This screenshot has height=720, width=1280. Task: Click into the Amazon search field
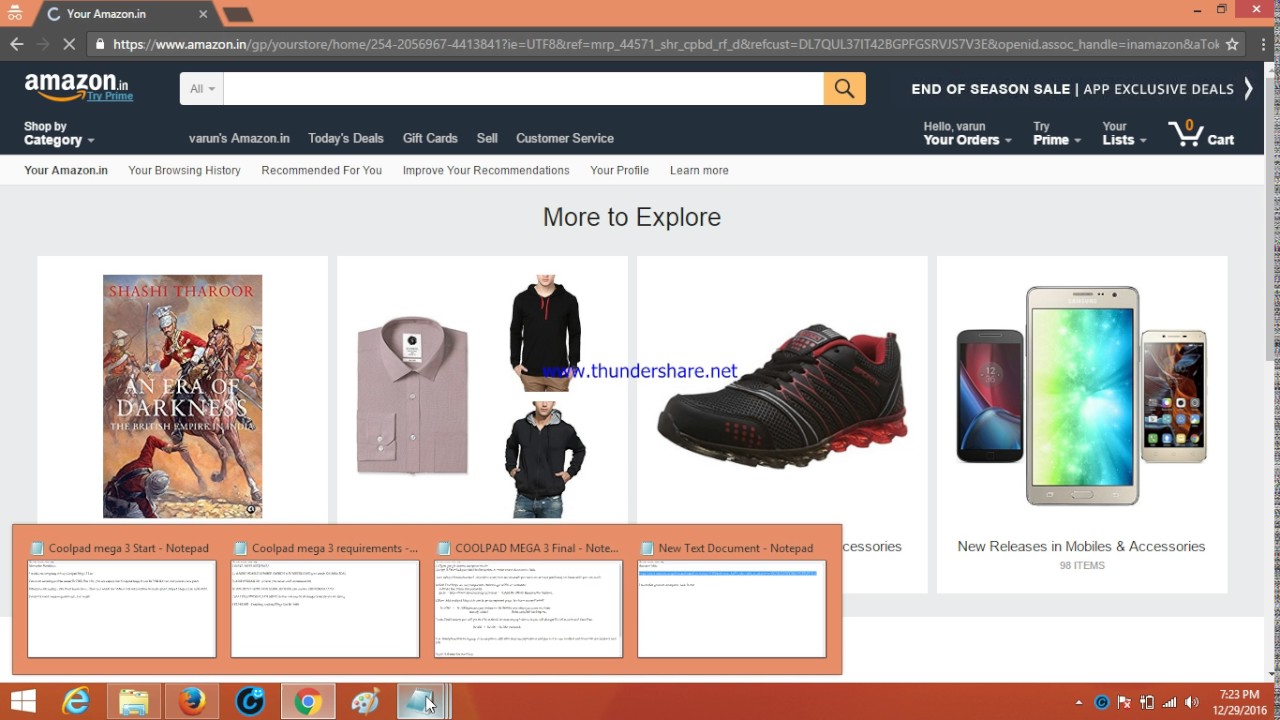(523, 89)
